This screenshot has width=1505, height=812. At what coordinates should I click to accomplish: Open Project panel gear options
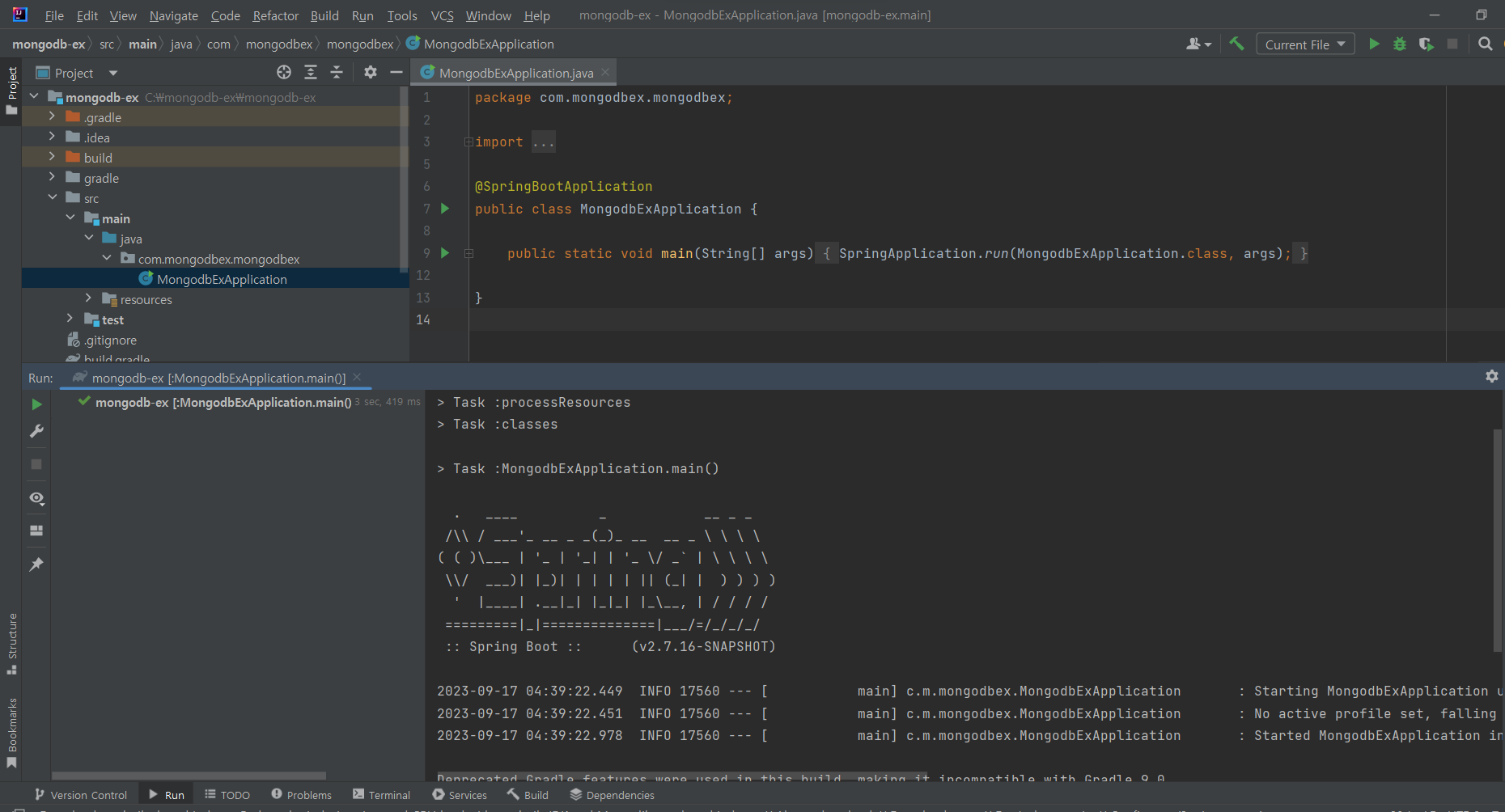[x=371, y=72]
